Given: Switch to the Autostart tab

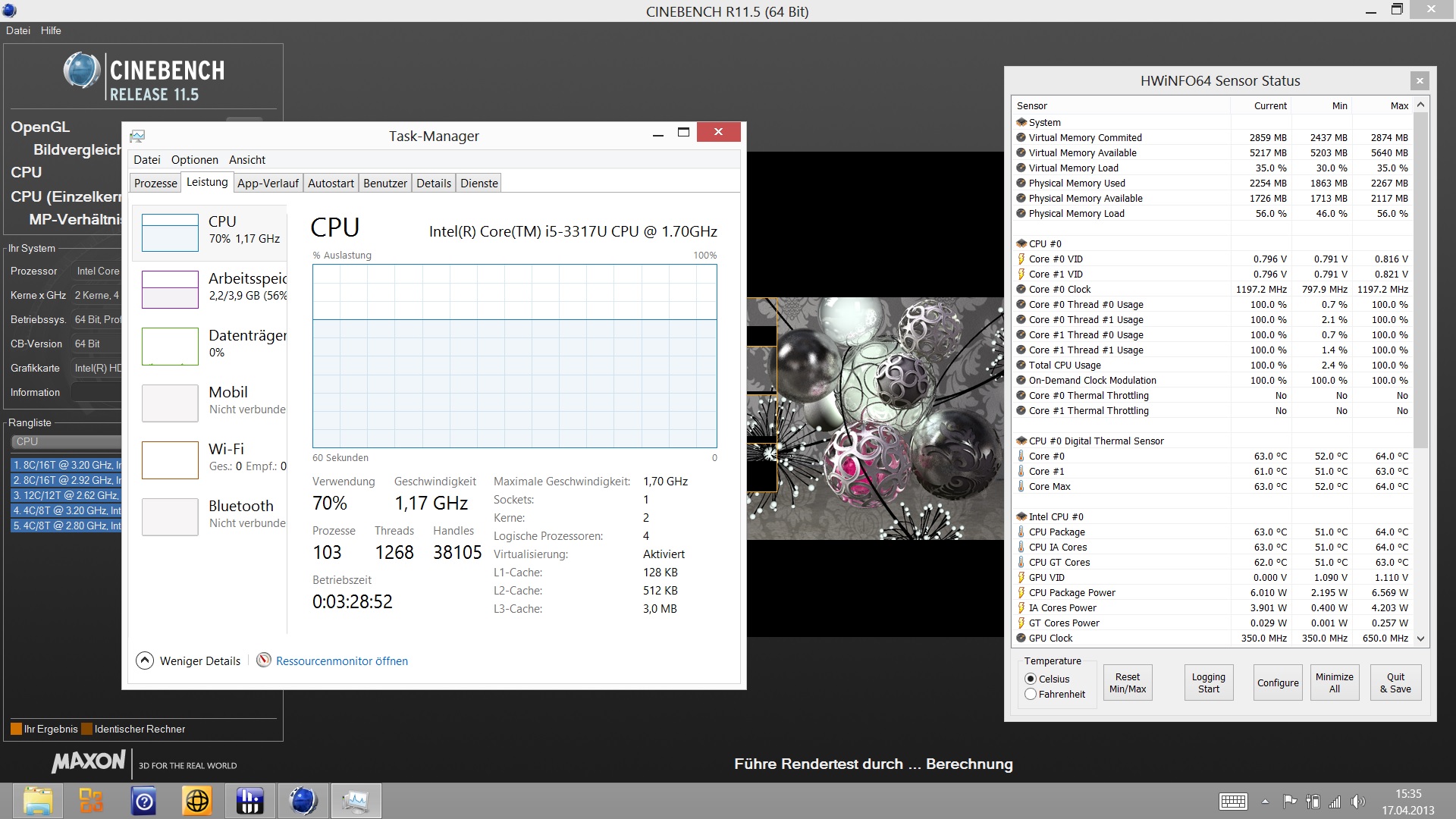Looking at the screenshot, I should pos(331,184).
